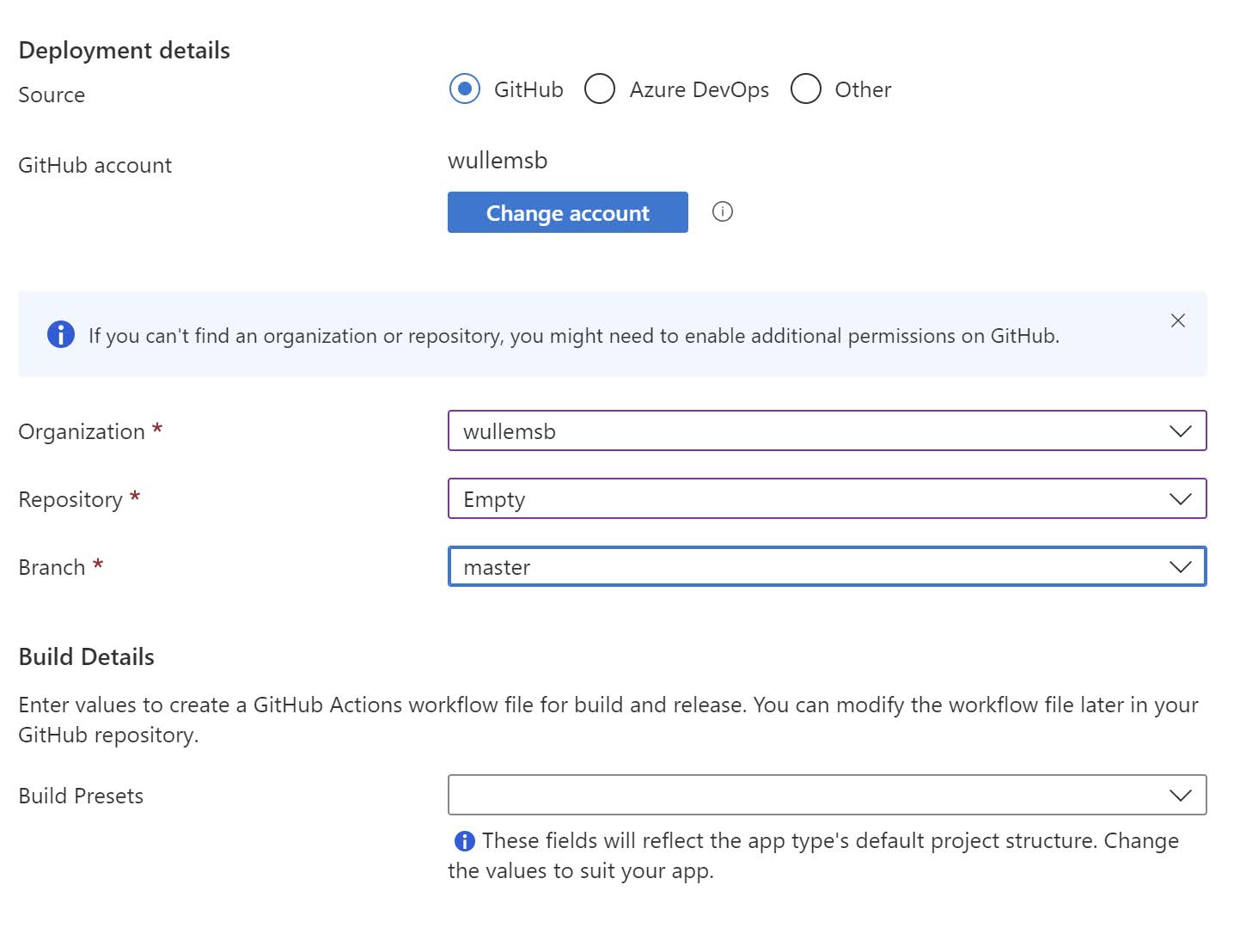The width and height of the screenshot is (1240, 952).
Task: Click the Build Presets chevron arrow
Action: point(1181,795)
